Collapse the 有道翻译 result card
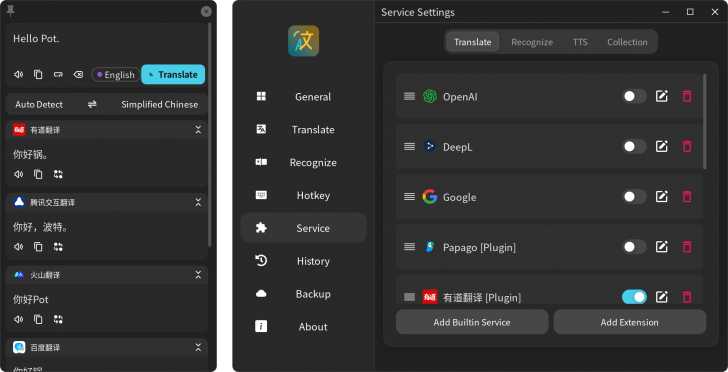 [x=198, y=130]
